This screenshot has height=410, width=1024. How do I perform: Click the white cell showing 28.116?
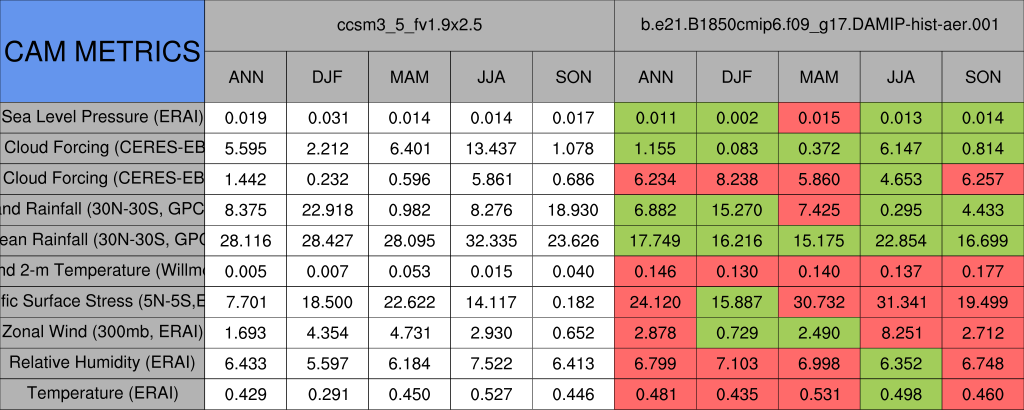coord(245,239)
